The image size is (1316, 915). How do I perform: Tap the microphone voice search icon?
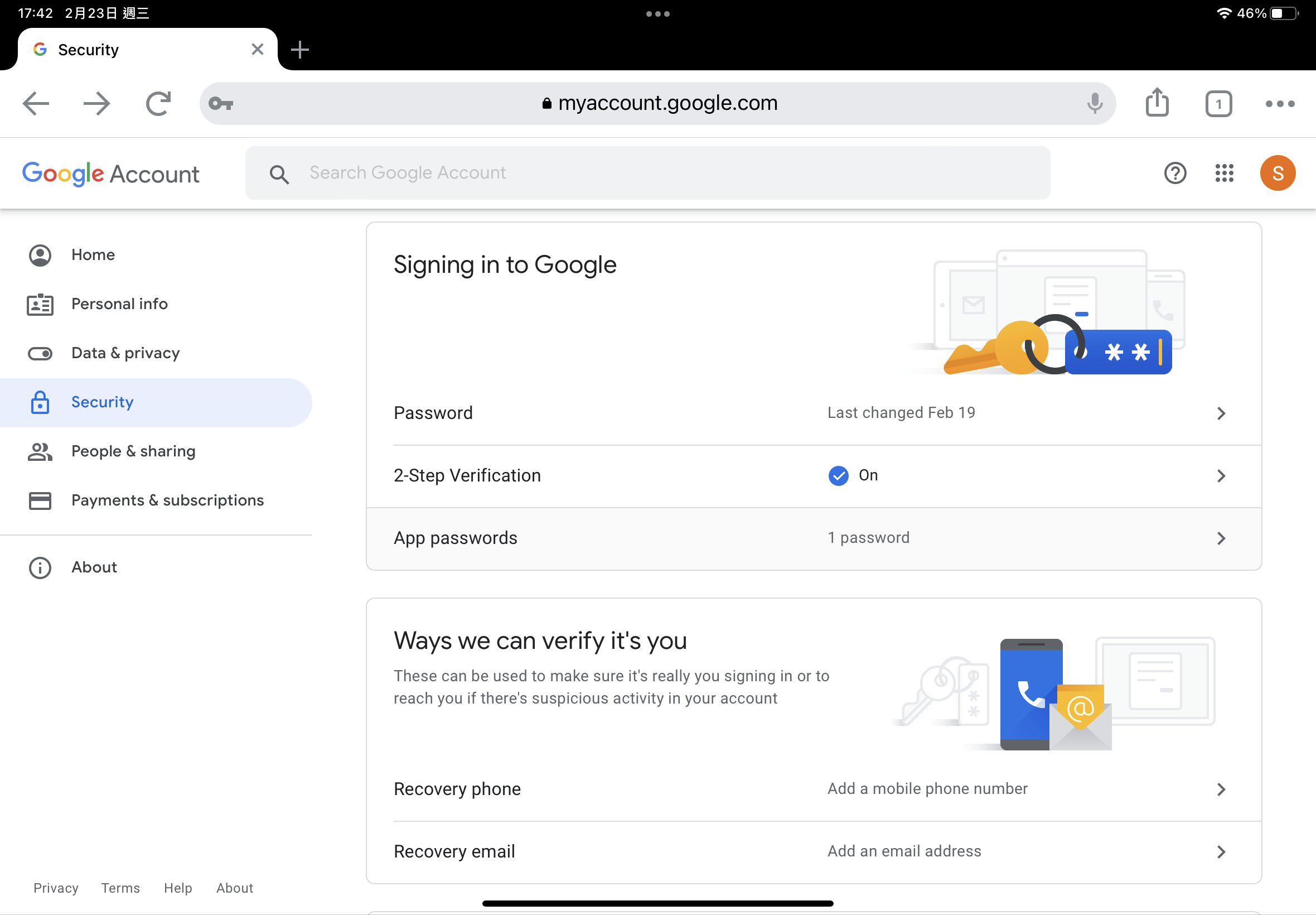(x=1094, y=103)
